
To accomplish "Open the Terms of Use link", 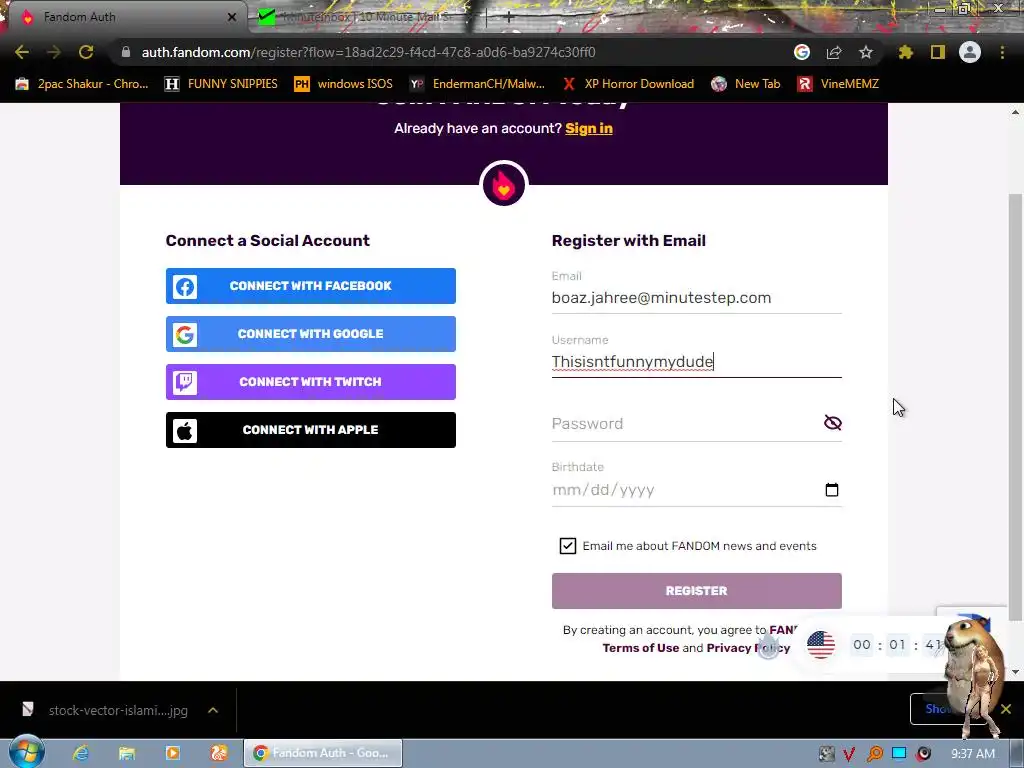I will (x=641, y=648).
